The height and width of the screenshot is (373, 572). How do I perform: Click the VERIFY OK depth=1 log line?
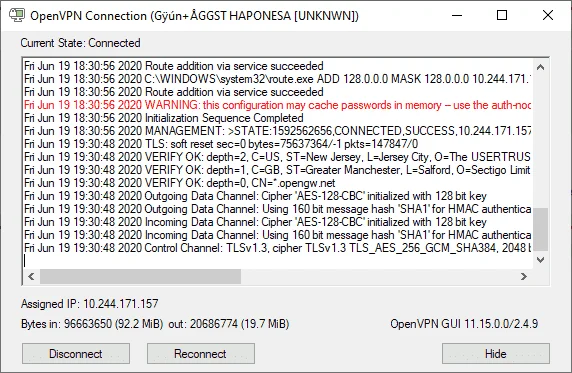[x=277, y=170]
